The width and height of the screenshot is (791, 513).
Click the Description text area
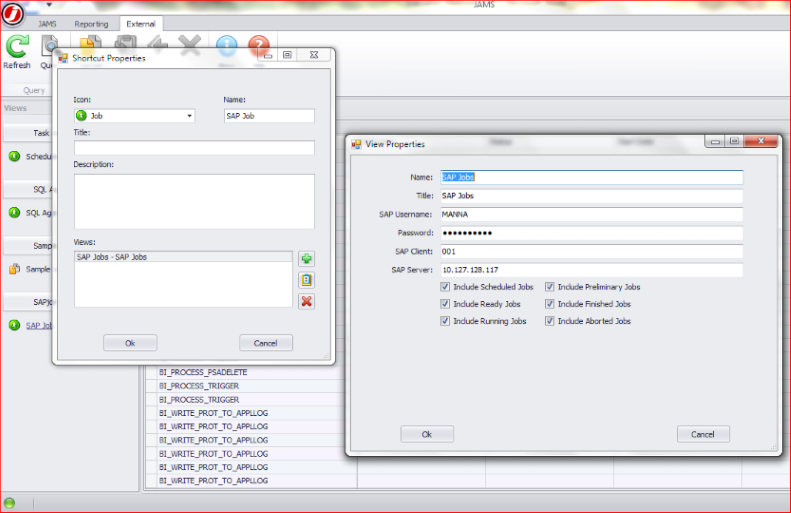tap(194, 202)
